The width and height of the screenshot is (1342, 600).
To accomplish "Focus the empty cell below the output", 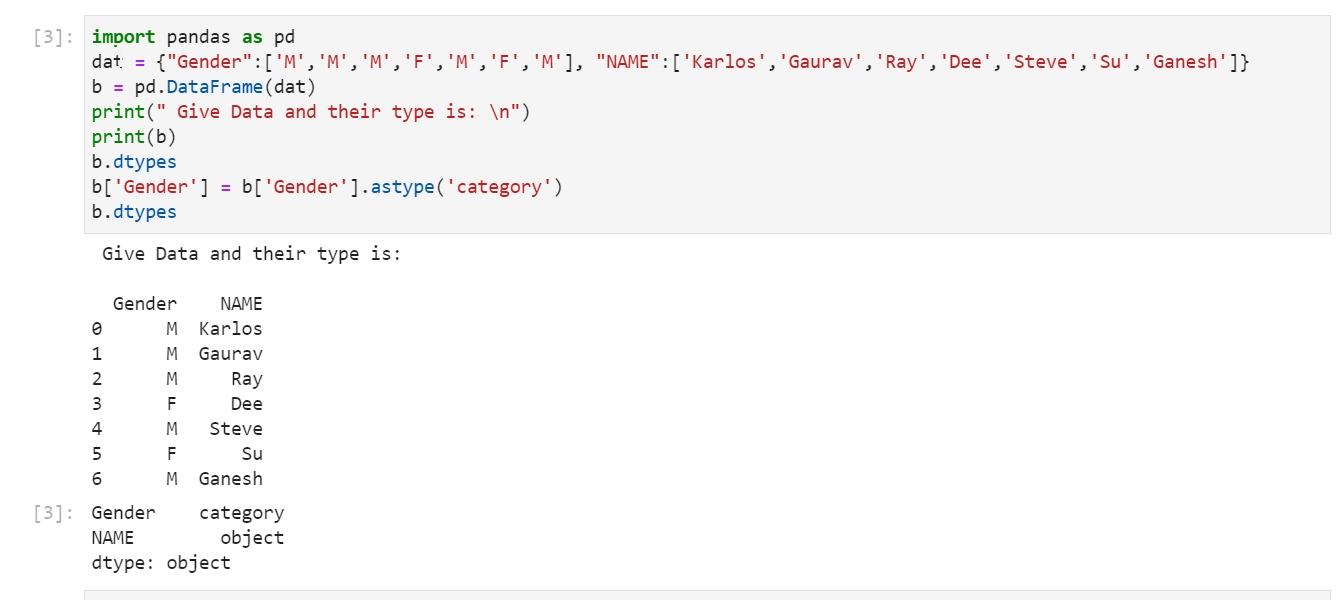I will point(707,595).
